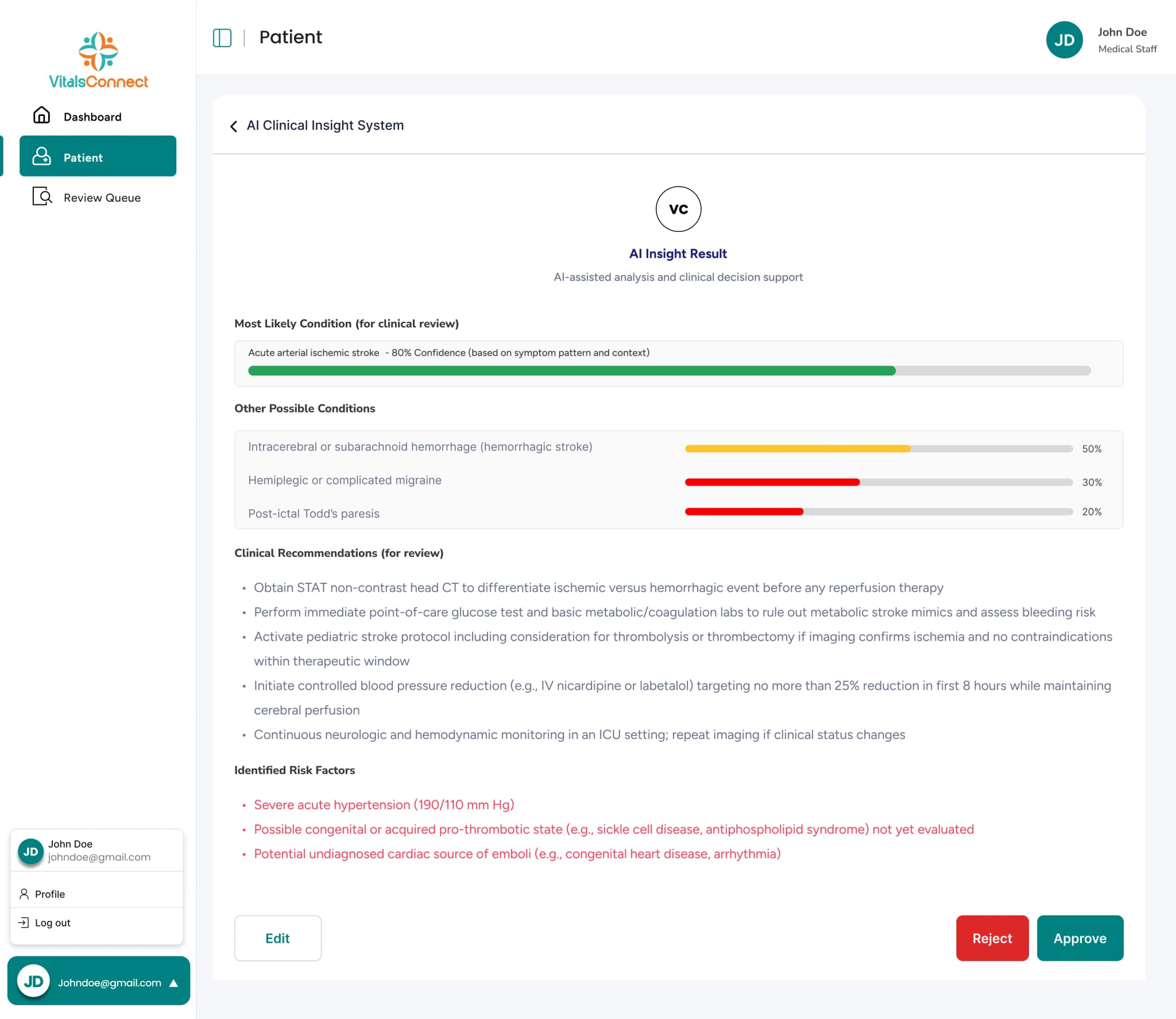
Task: Click the Review Queue magnifier icon
Action: (x=42, y=196)
